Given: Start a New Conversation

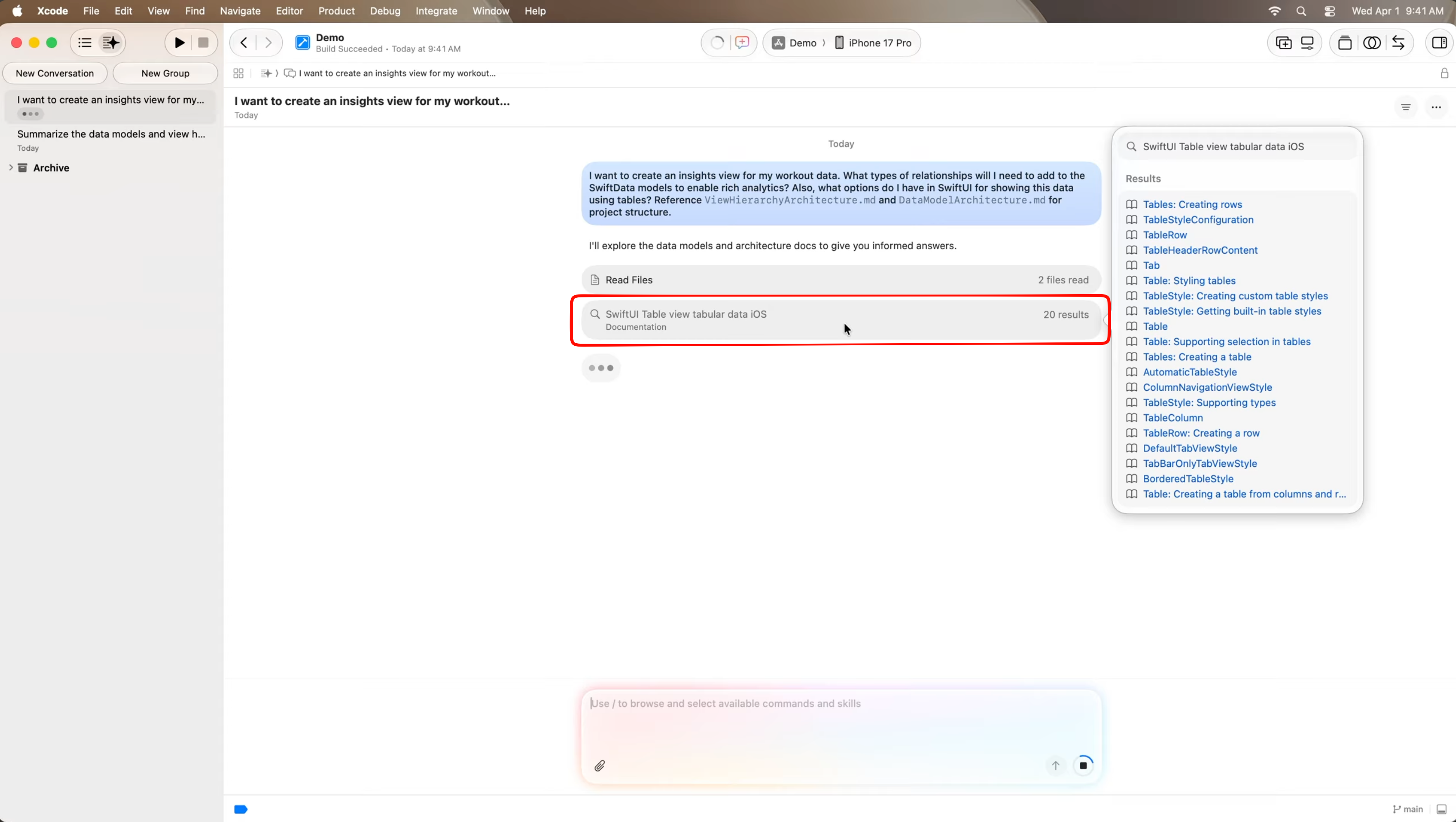Looking at the screenshot, I should click(x=55, y=73).
